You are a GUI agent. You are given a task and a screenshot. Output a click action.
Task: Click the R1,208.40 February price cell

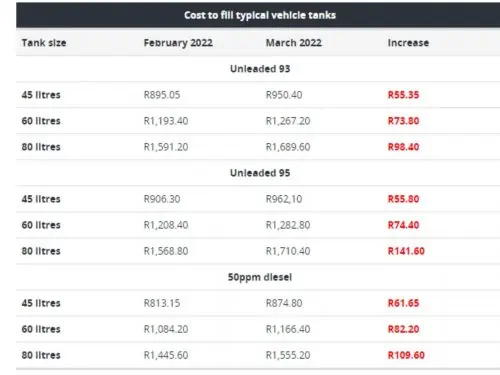[166, 225]
